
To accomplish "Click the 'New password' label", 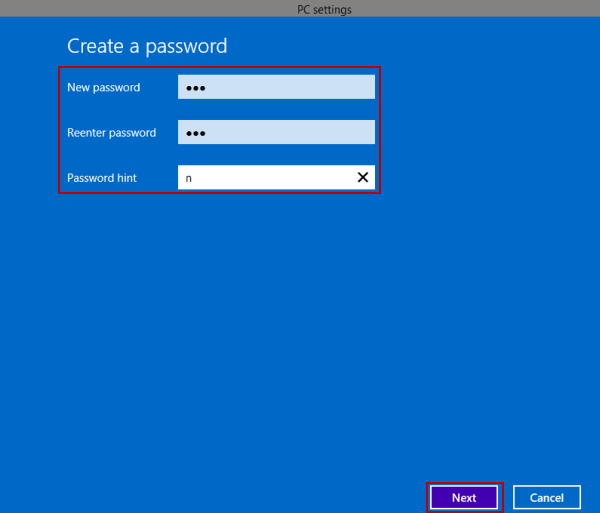I will [104, 88].
